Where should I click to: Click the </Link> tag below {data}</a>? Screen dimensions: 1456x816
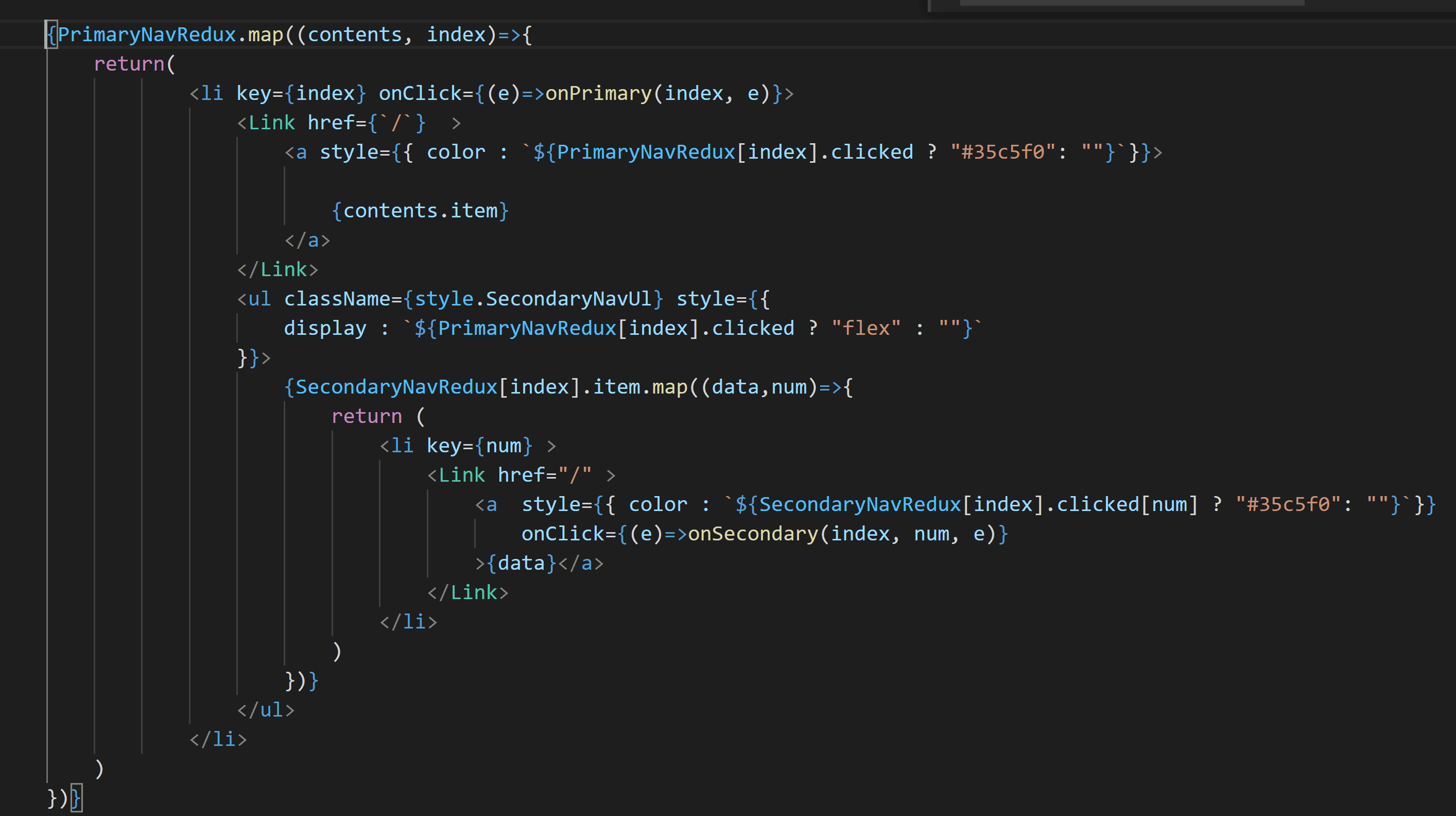pyautogui.click(x=467, y=592)
